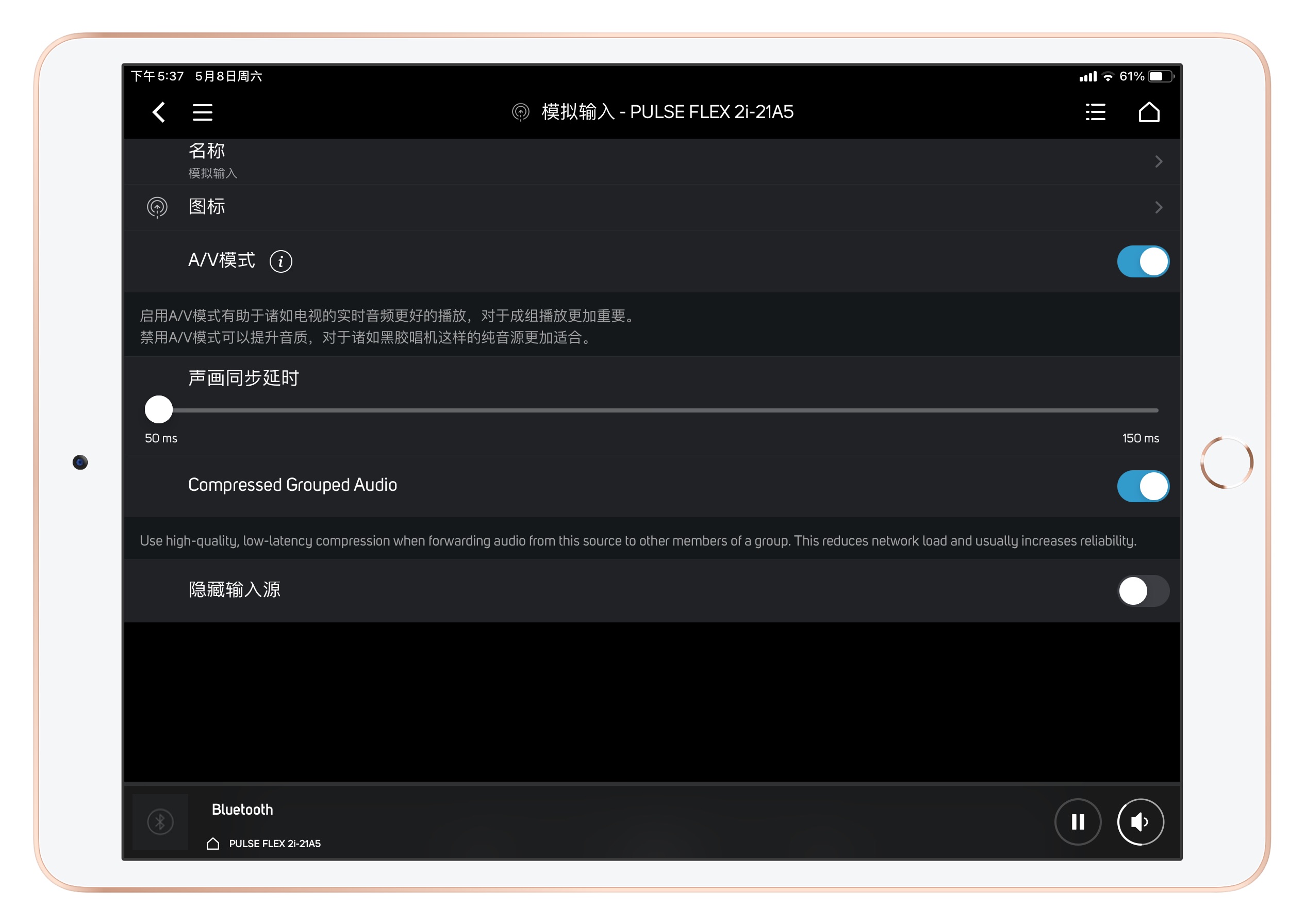Screen dimensions: 1305x924
Task: Tap PULSE FLEX 2i-21A5 label in bottom bar
Action: (275, 844)
